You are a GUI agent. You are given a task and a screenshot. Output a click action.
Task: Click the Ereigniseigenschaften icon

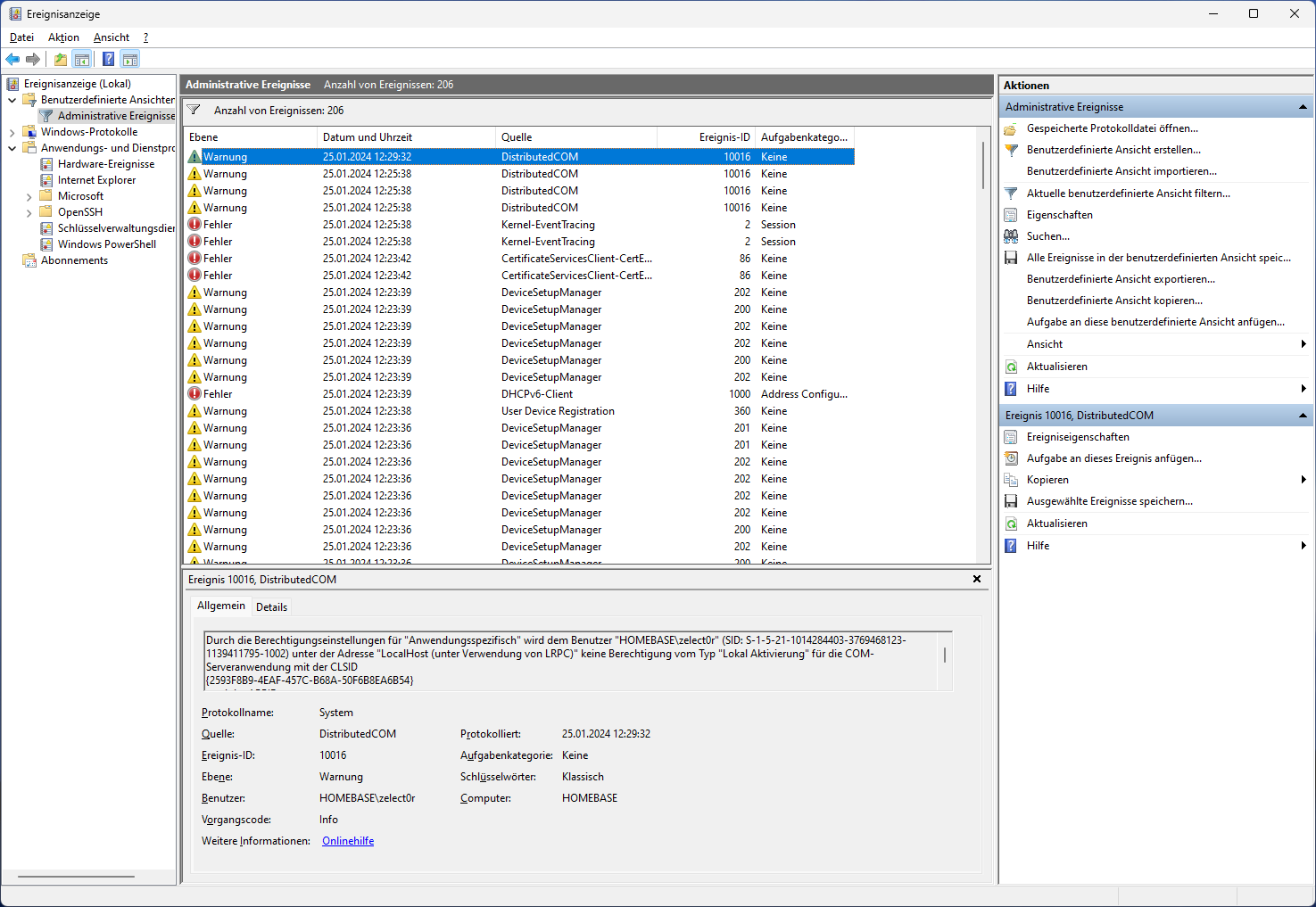click(x=1011, y=437)
